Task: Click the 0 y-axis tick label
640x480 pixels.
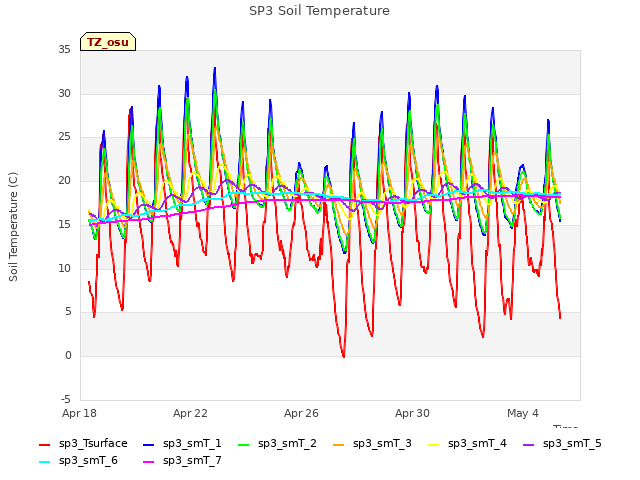Action: (68, 356)
